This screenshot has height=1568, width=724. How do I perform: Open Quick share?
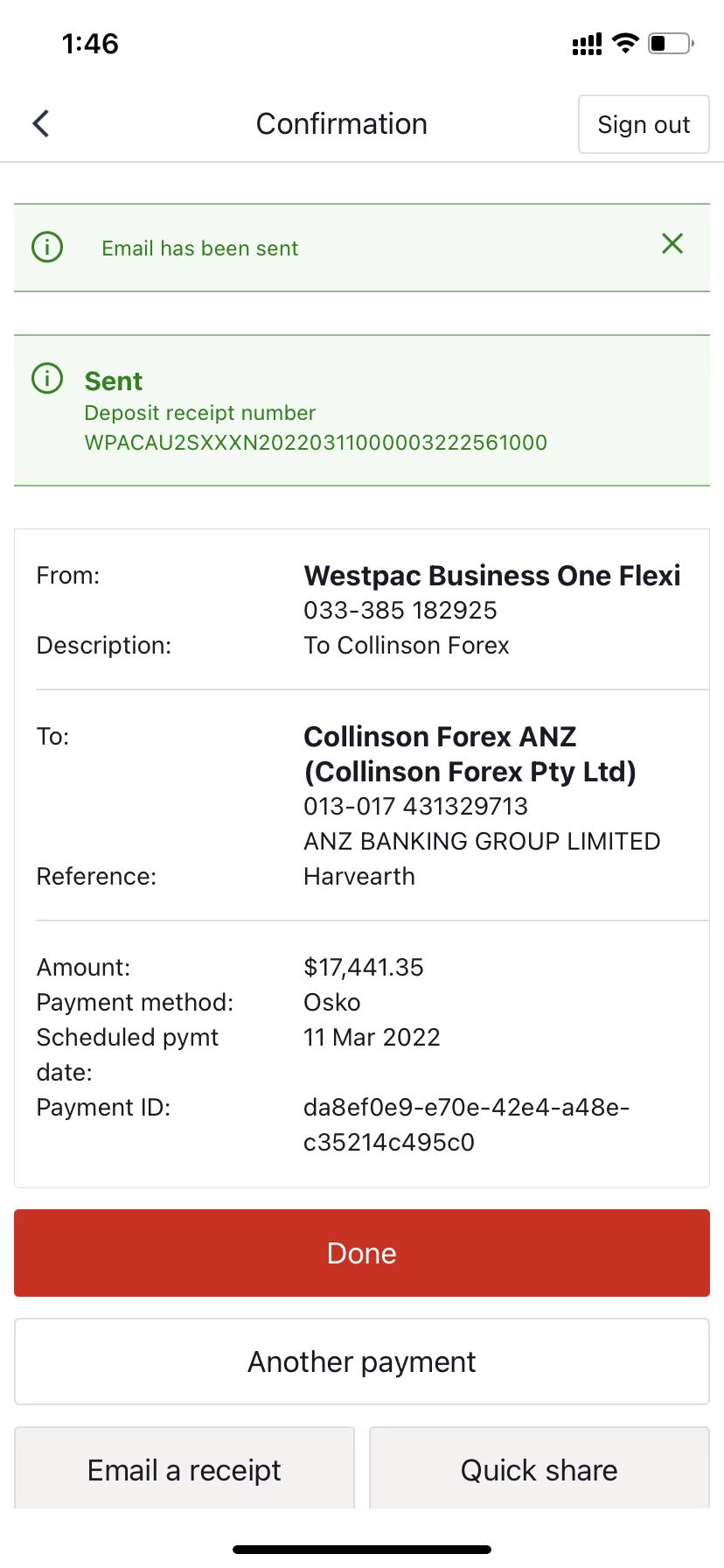pyautogui.click(x=540, y=1469)
